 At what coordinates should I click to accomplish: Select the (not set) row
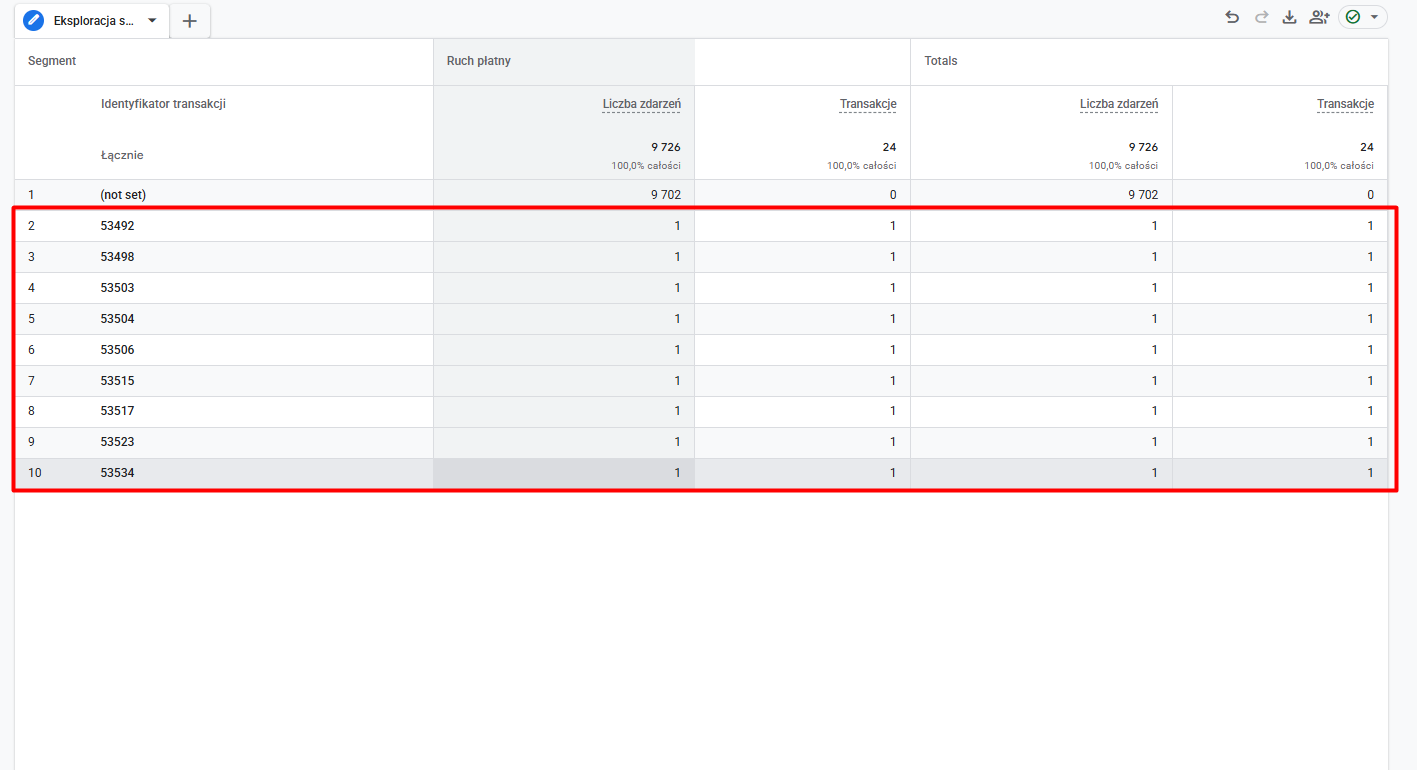(x=701, y=195)
